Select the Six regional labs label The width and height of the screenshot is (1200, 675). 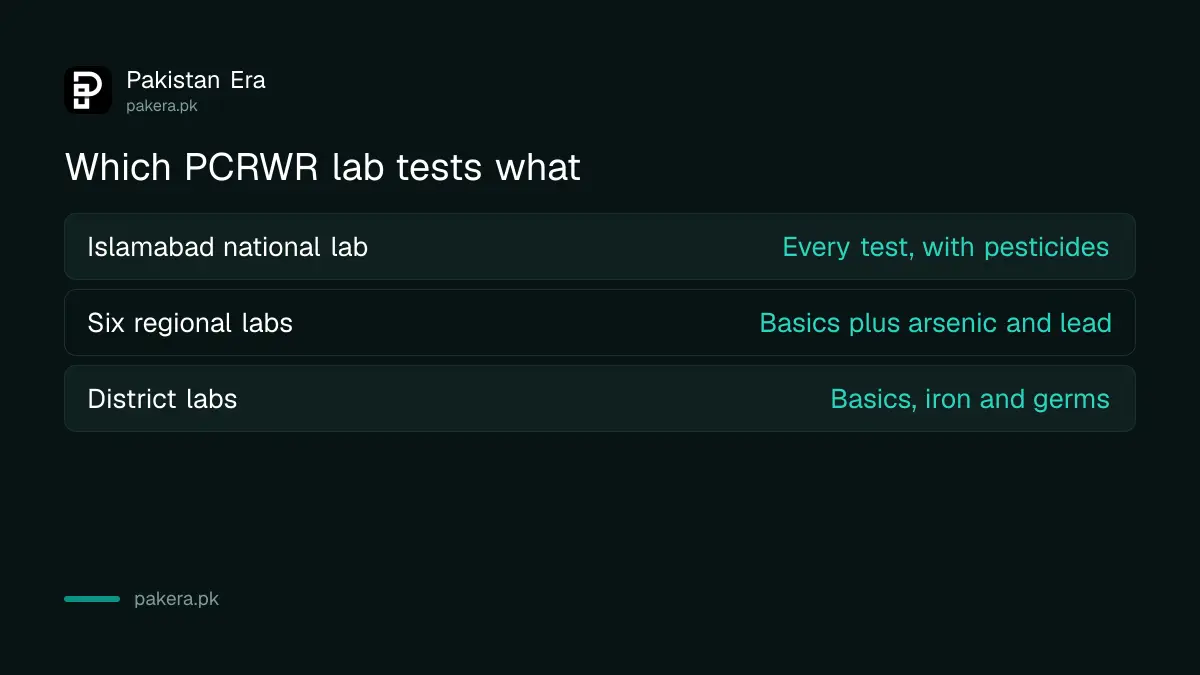[190, 323]
